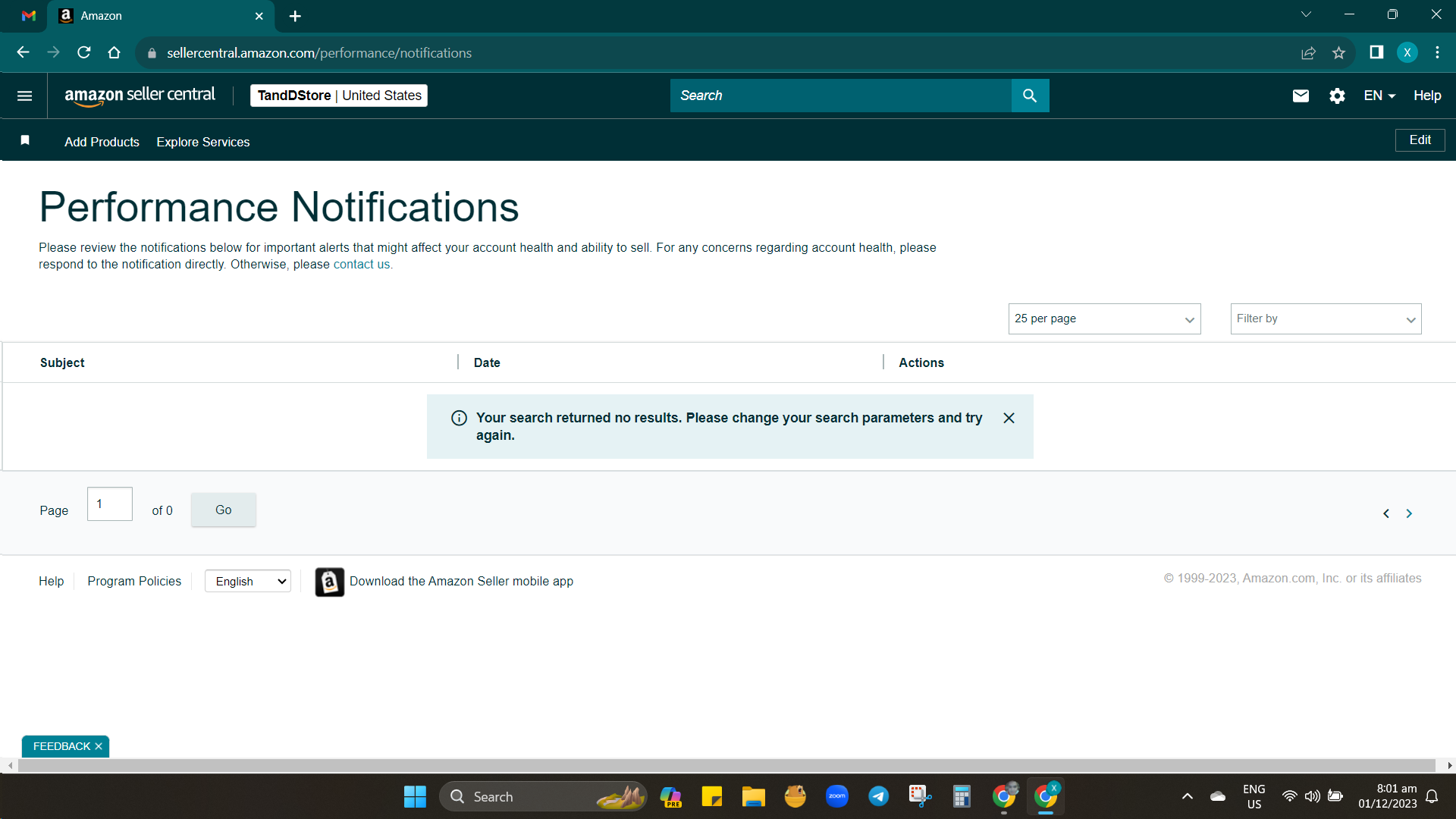The height and width of the screenshot is (819, 1456).
Task: Open footer Help link
Action: tap(51, 581)
